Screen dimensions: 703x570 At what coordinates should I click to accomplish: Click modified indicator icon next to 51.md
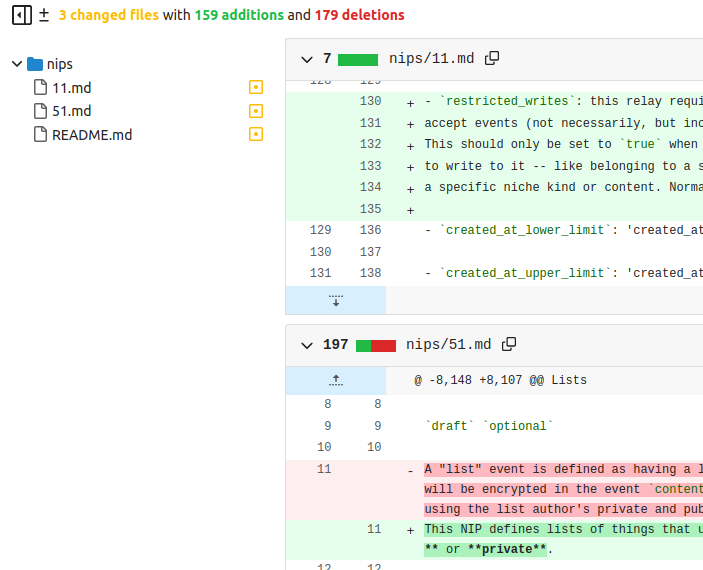[x=256, y=111]
